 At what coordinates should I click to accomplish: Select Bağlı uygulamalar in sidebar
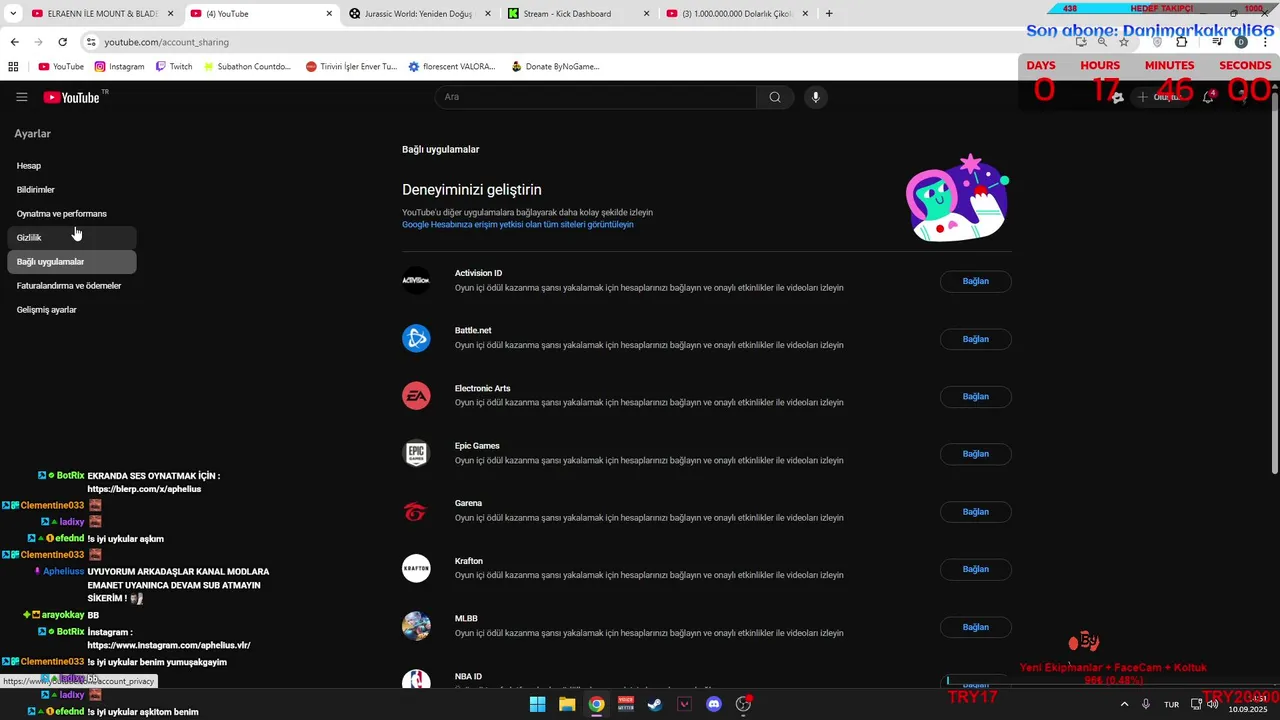click(x=71, y=261)
